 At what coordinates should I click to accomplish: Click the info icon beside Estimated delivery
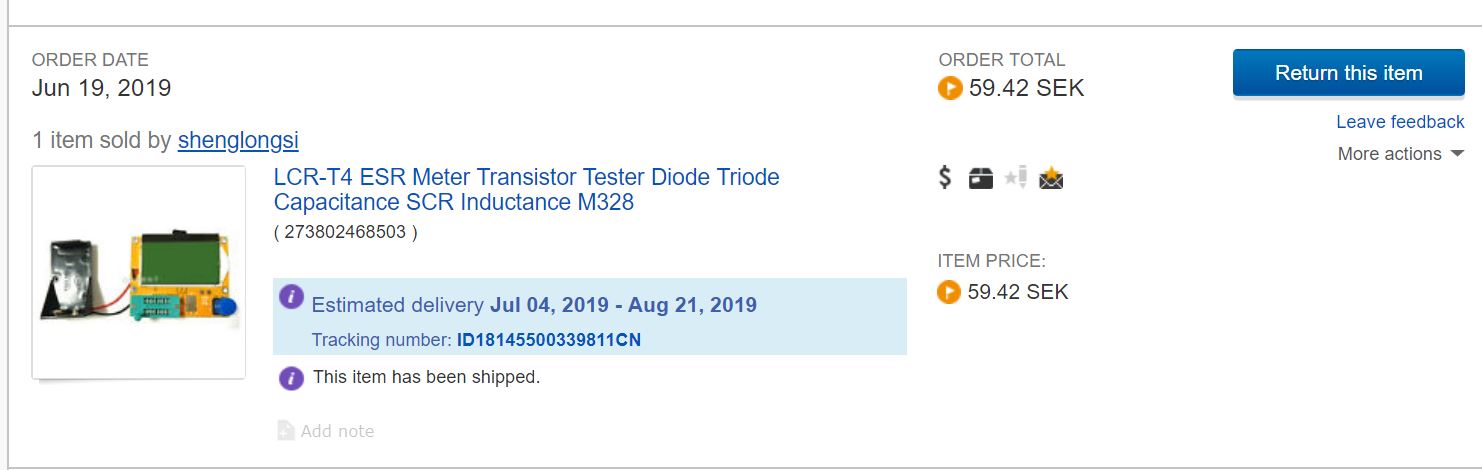coord(291,296)
